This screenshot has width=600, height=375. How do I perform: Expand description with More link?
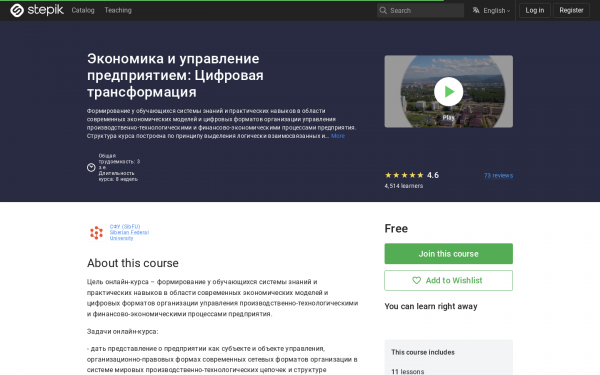pyautogui.click(x=338, y=136)
